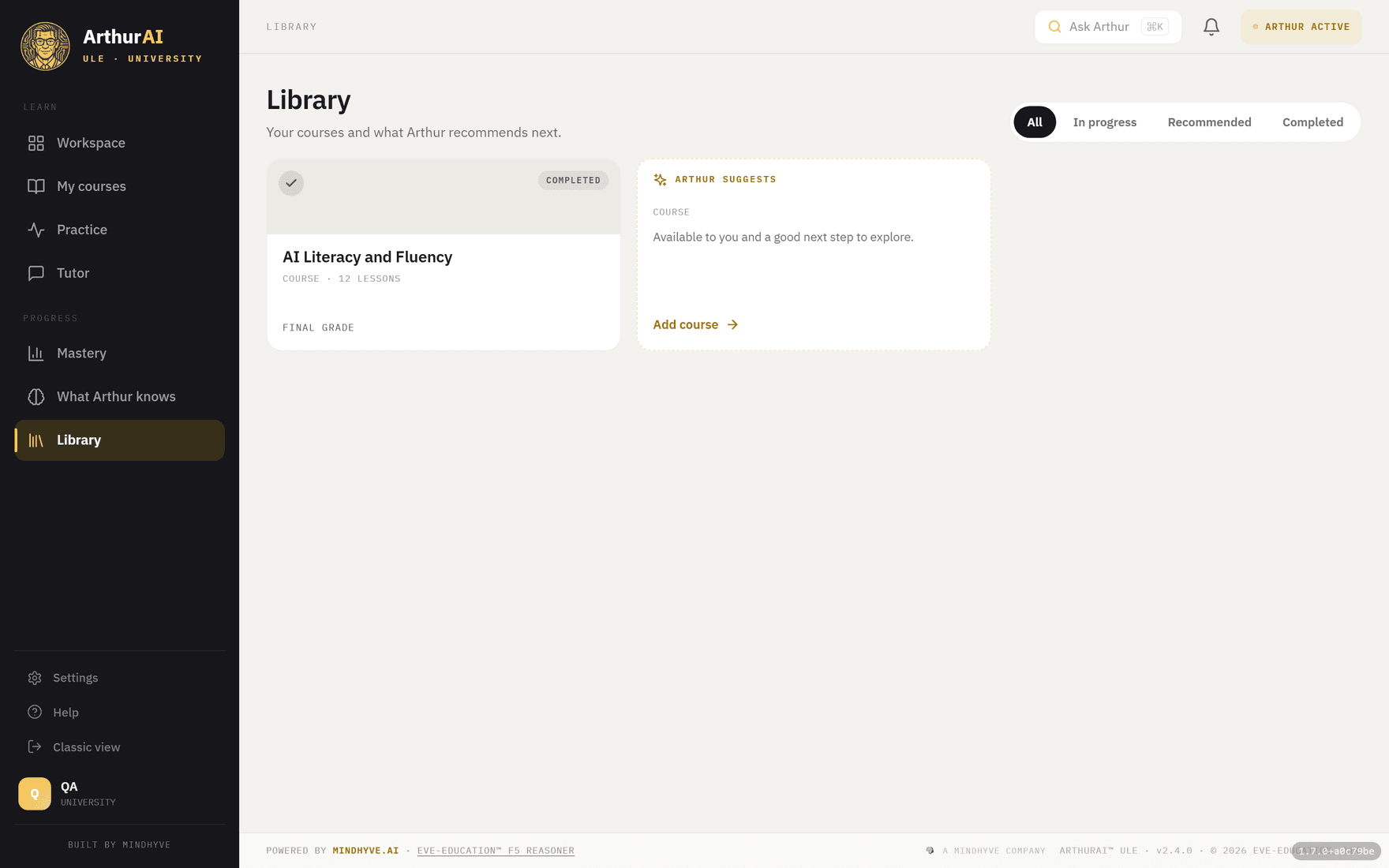
Task: Click the Help question mark icon
Action: (x=35, y=713)
